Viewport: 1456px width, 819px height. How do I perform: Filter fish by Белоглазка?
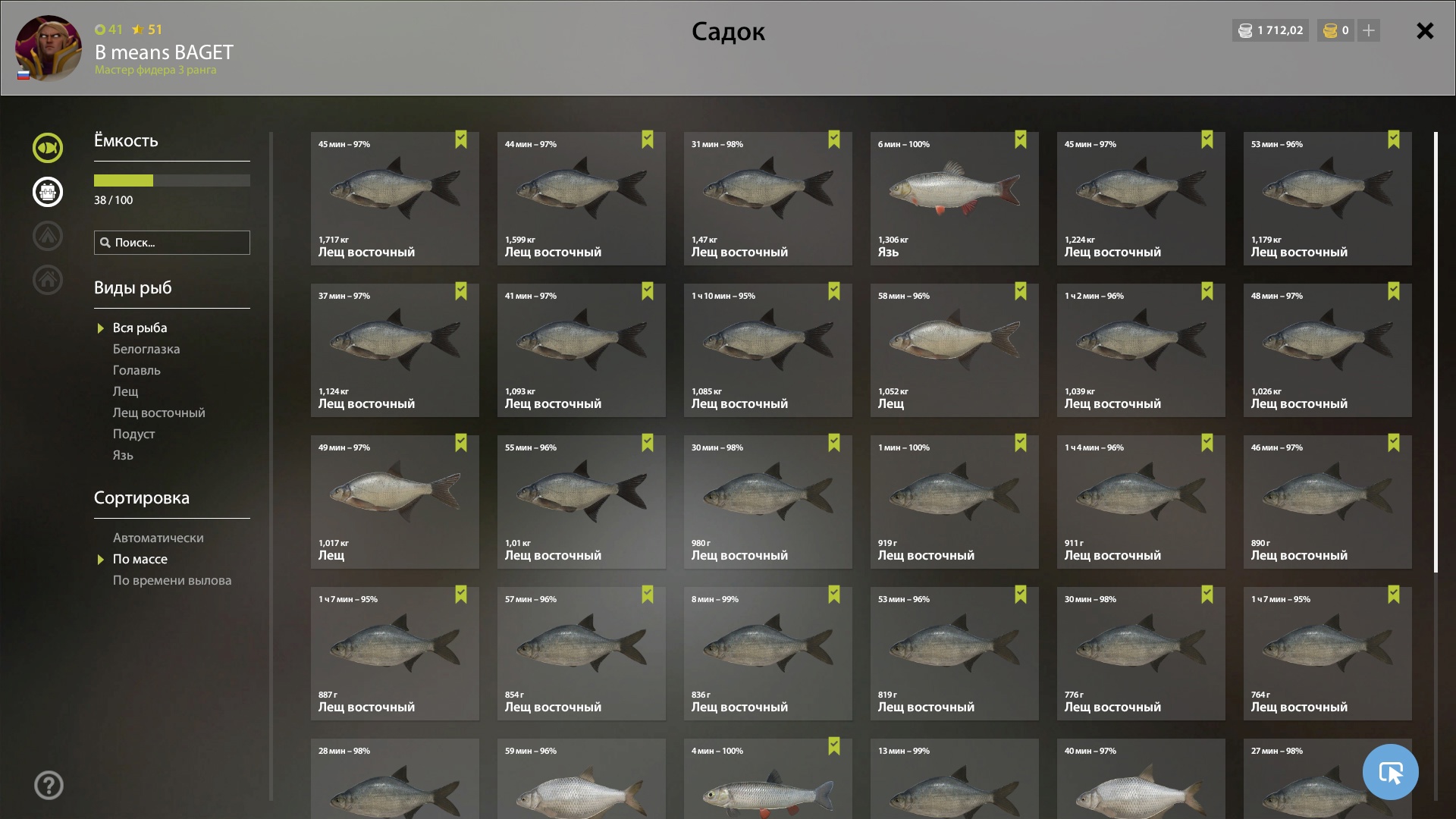coord(146,349)
